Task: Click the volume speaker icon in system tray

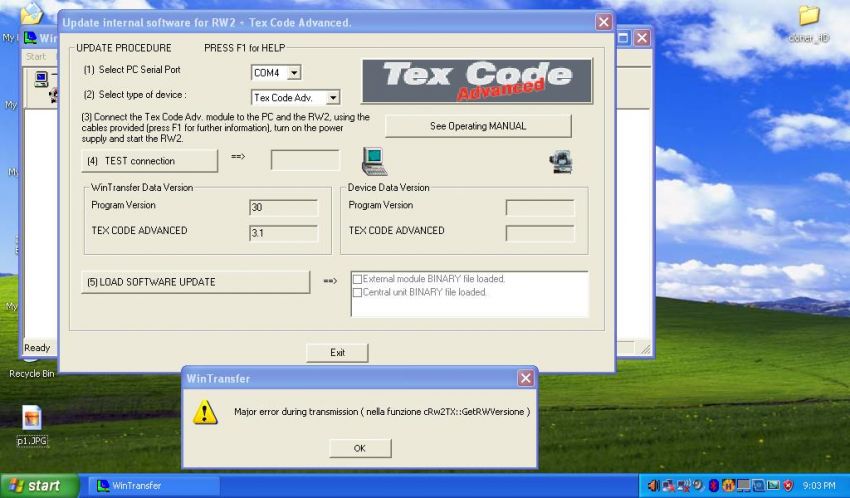Action: [654, 486]
